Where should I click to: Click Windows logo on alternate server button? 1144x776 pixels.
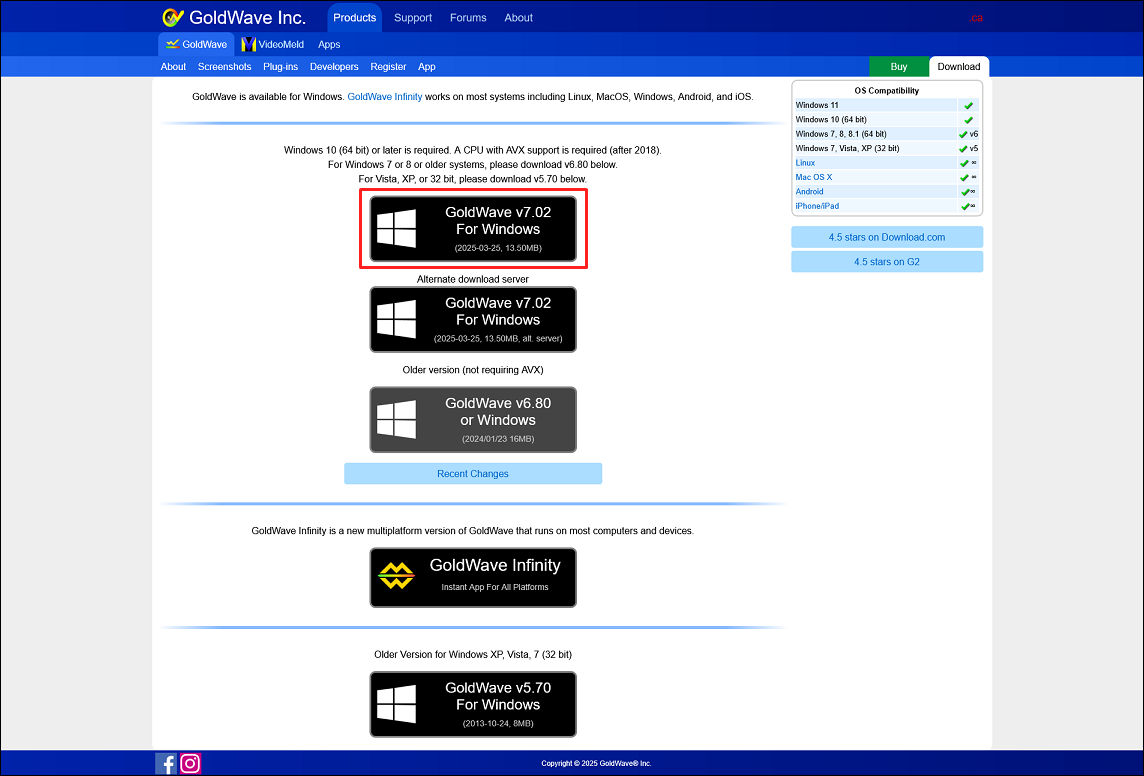[396, 319]
